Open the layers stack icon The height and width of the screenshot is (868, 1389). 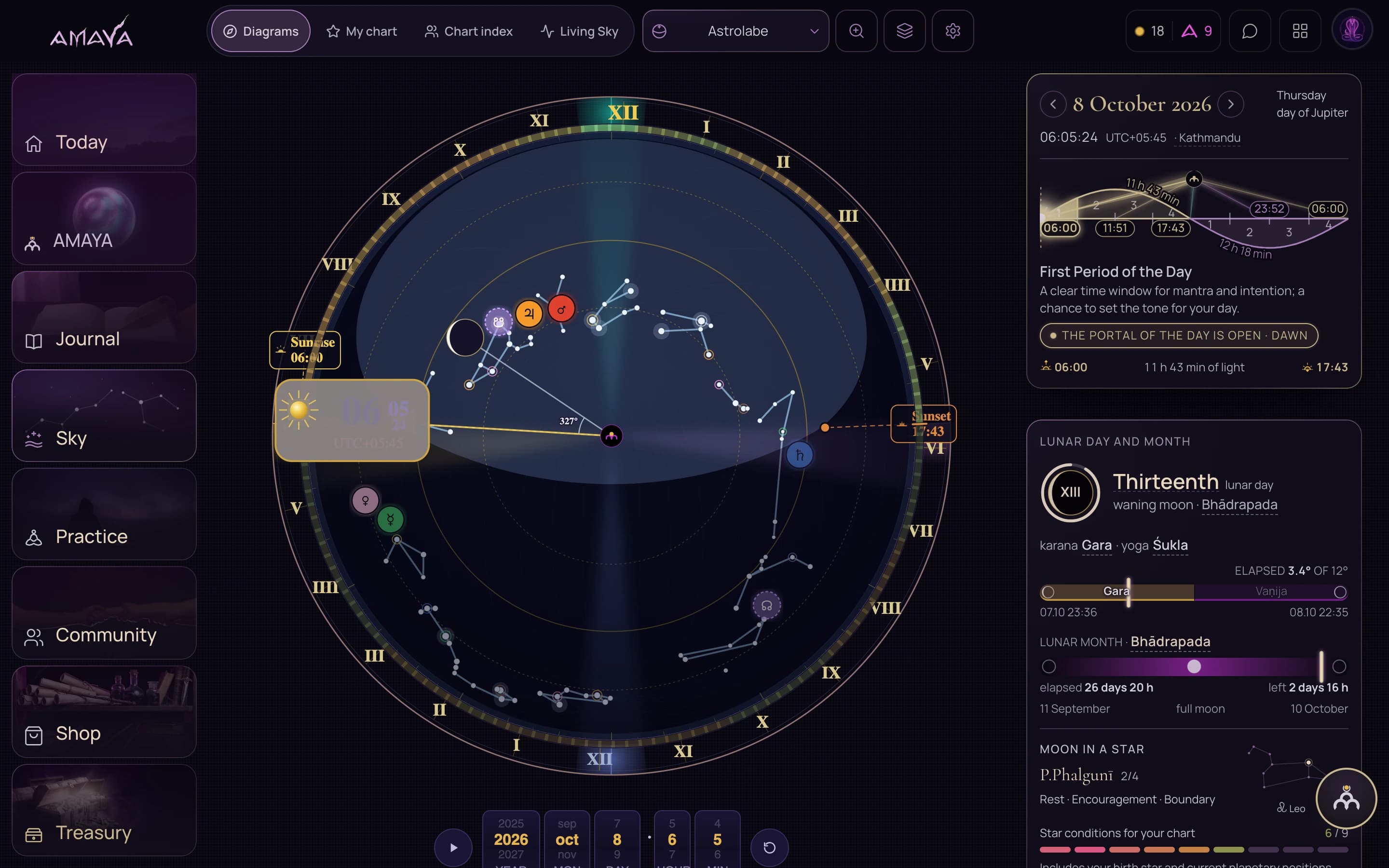coord(904,31)
